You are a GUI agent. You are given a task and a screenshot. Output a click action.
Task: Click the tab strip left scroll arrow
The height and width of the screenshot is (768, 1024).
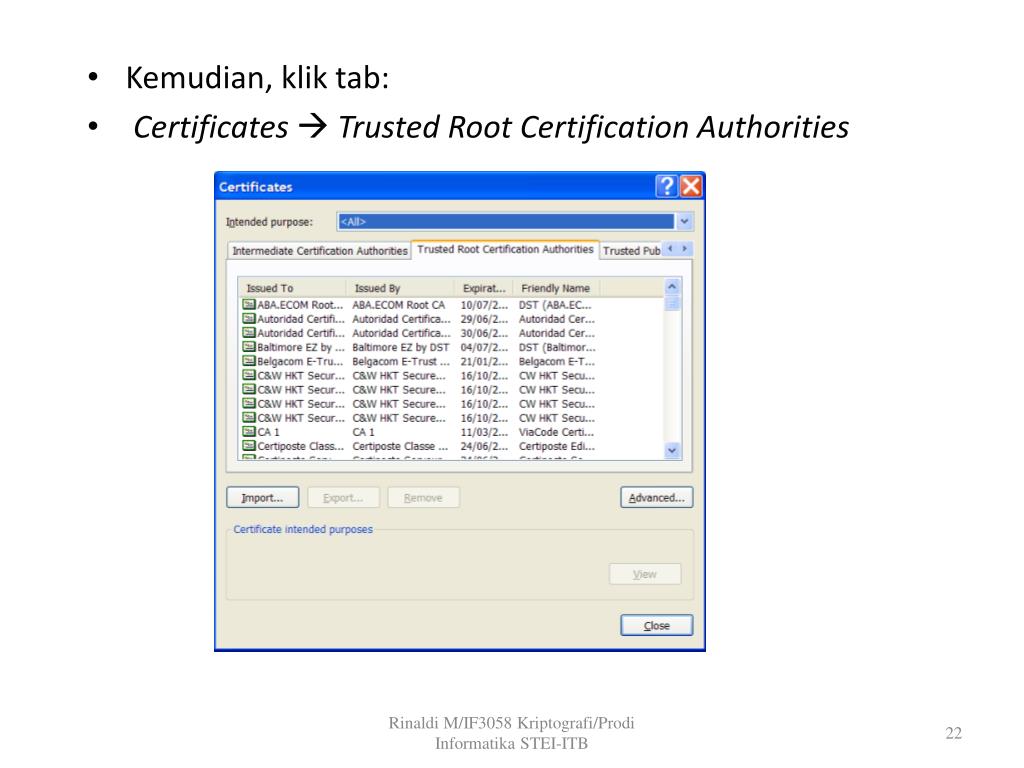(x=670, y=249)
